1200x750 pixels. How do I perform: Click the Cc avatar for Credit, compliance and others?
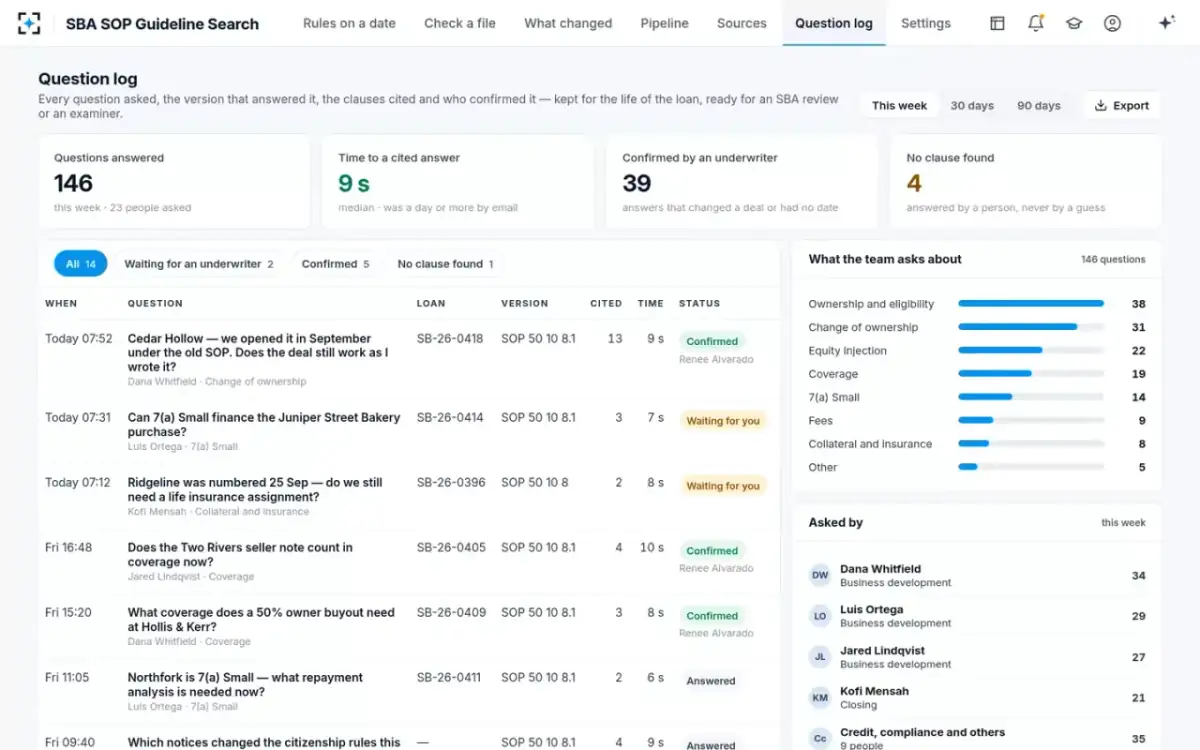(x=820, y=739)
